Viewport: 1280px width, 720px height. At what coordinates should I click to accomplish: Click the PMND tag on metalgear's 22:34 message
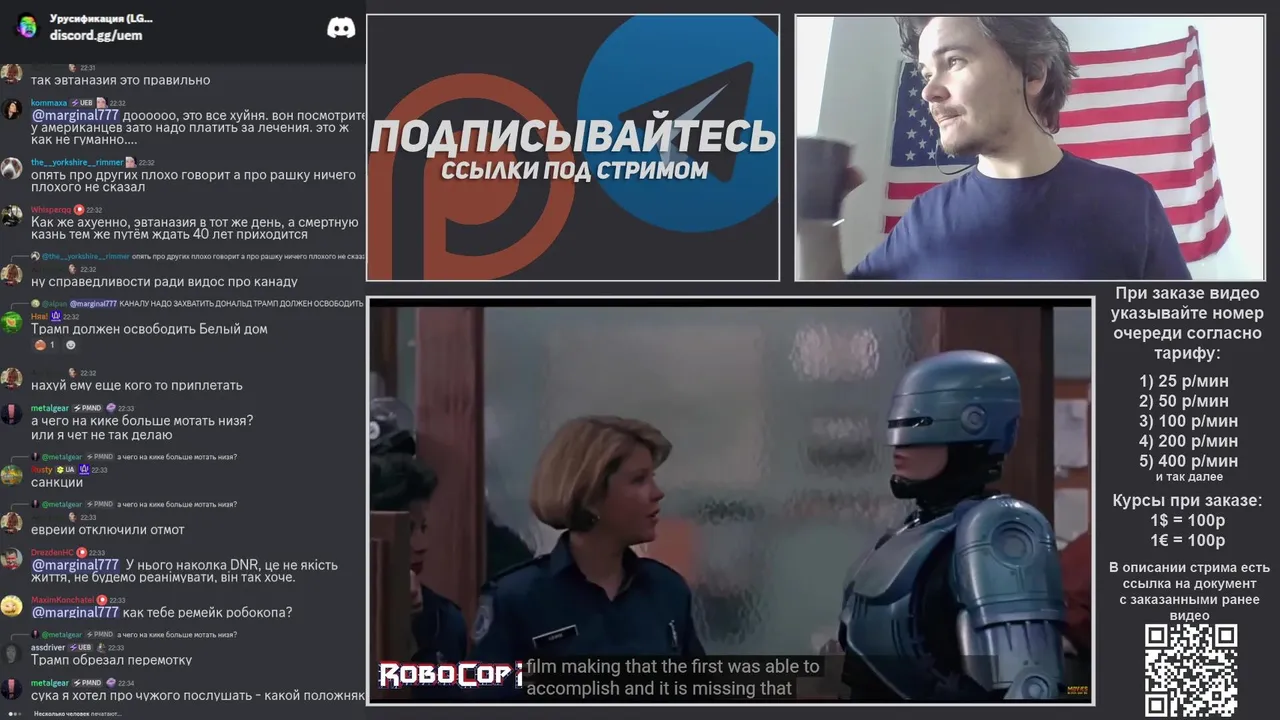88,683
